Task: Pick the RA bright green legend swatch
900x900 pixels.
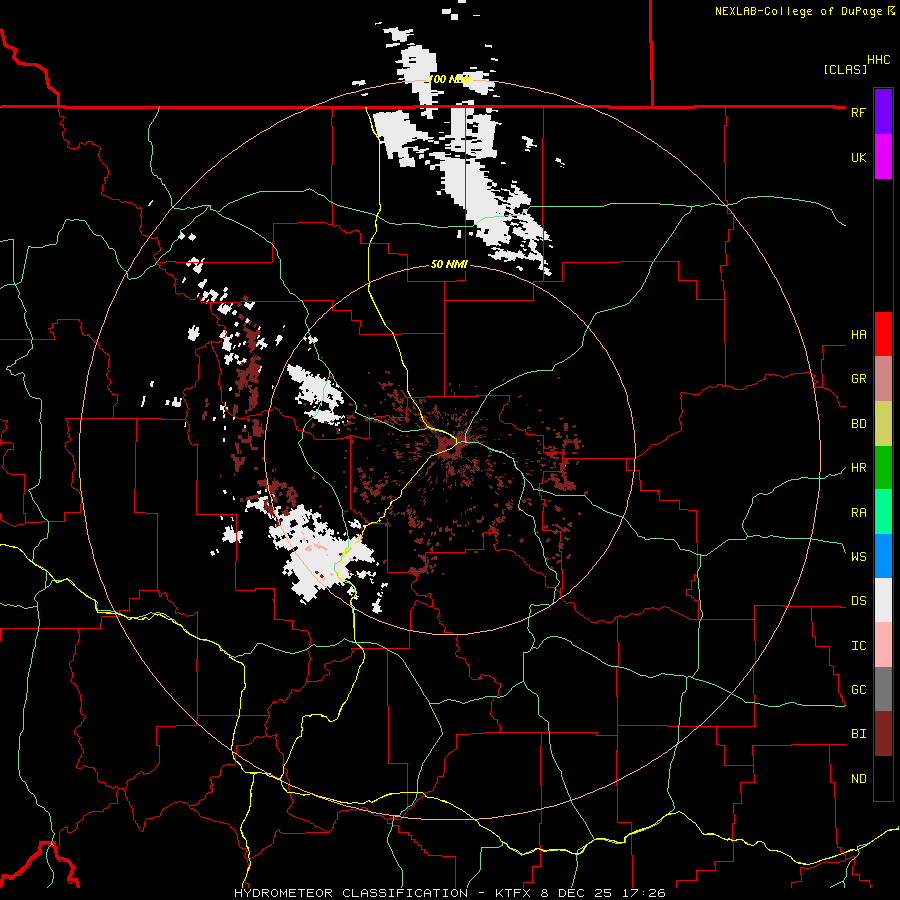Action: 883,512
